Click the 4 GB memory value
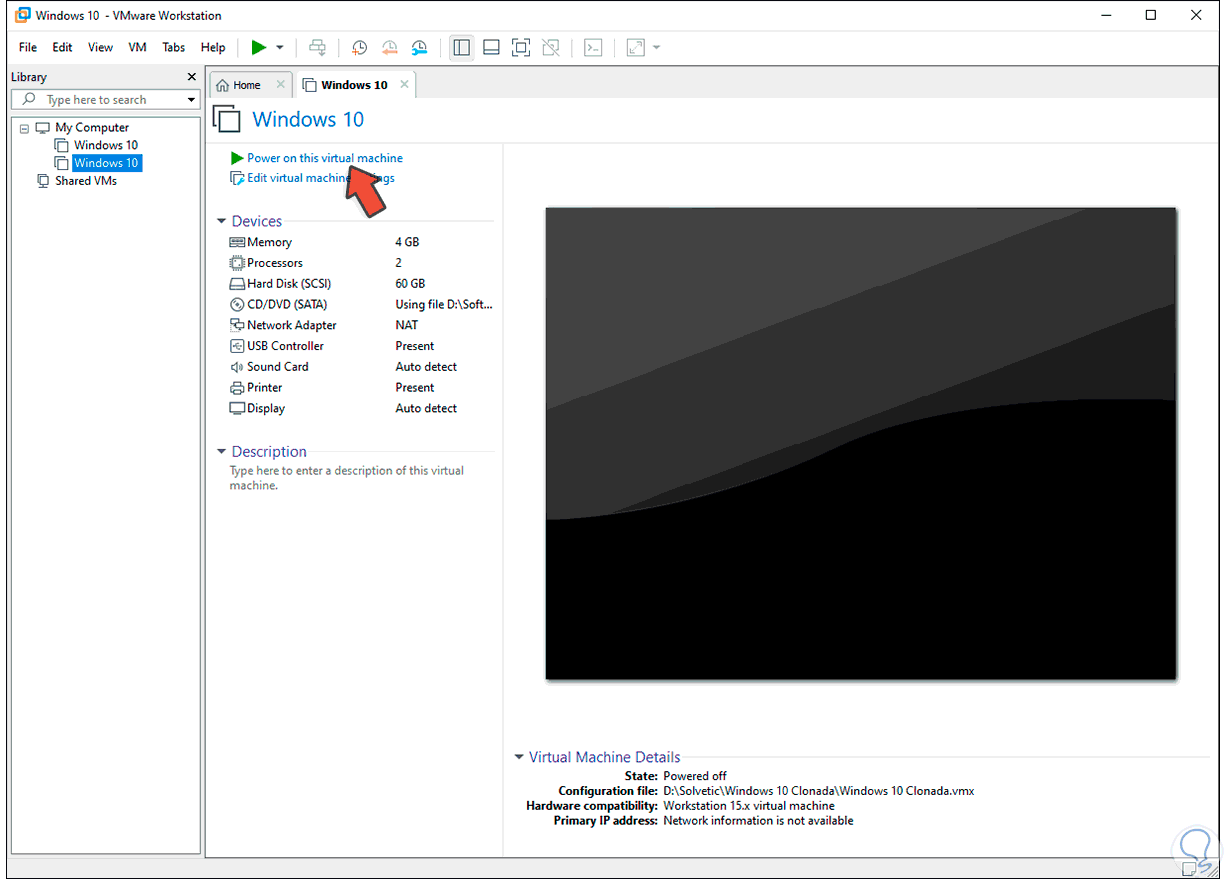The image size is (1228, 879). click(407, 242)
